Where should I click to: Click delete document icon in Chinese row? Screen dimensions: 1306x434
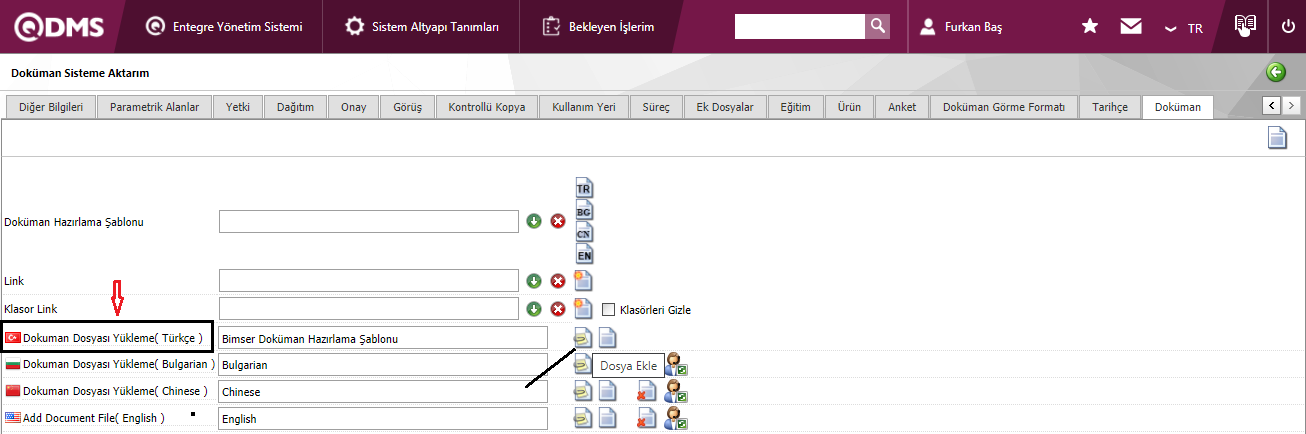647,391
